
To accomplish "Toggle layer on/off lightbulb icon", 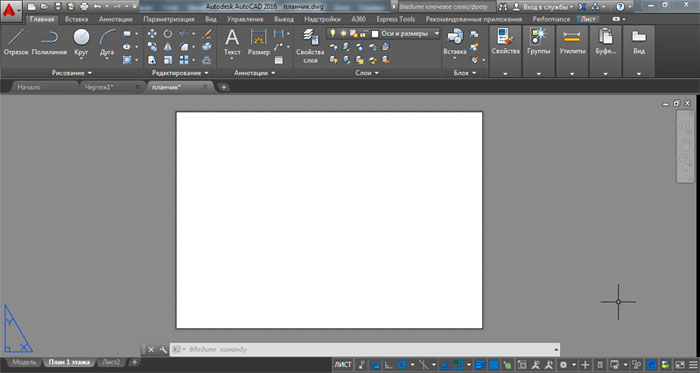I will pos(333,33).
